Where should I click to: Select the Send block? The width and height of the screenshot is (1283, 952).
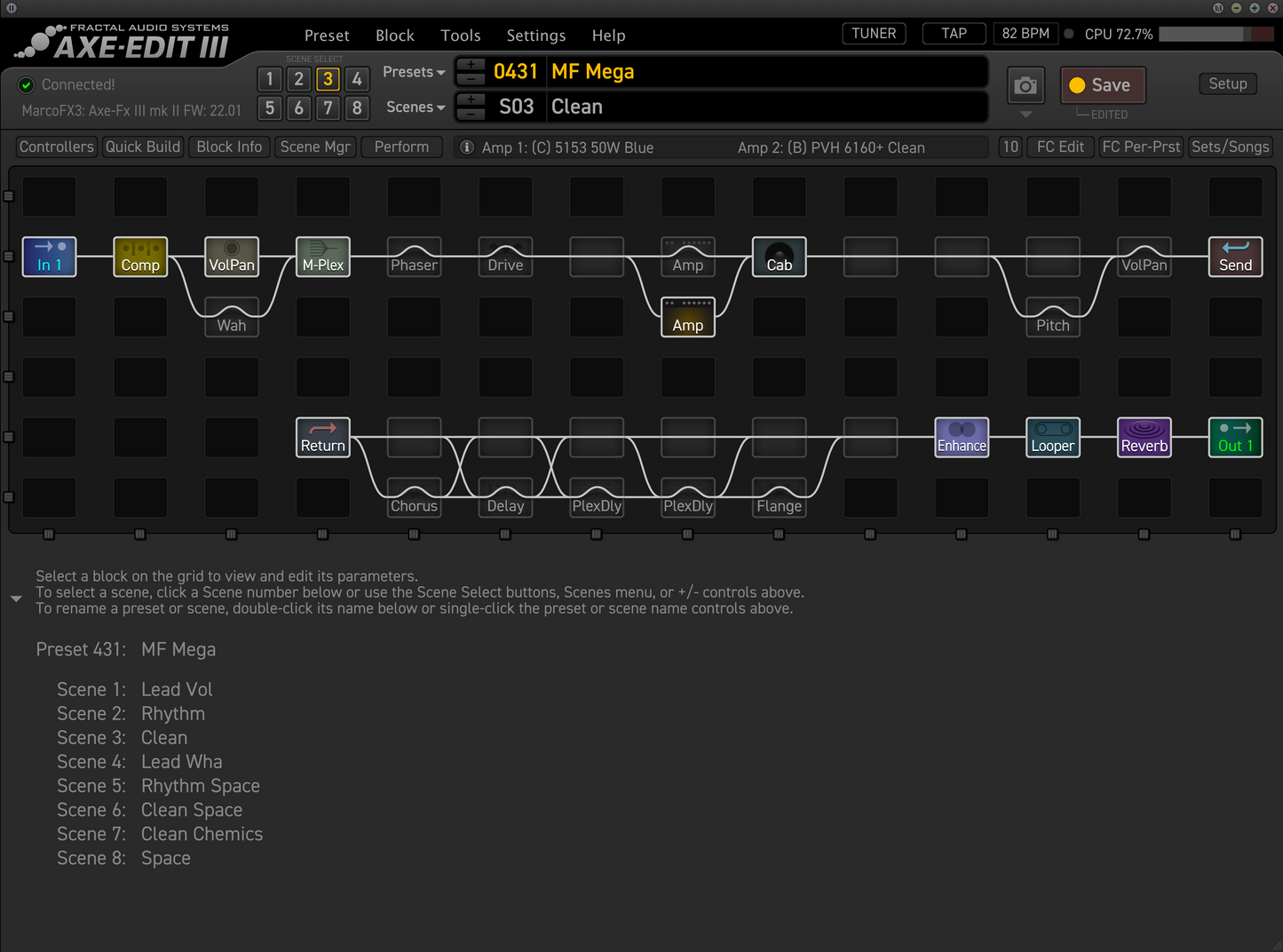[1236, 257]
